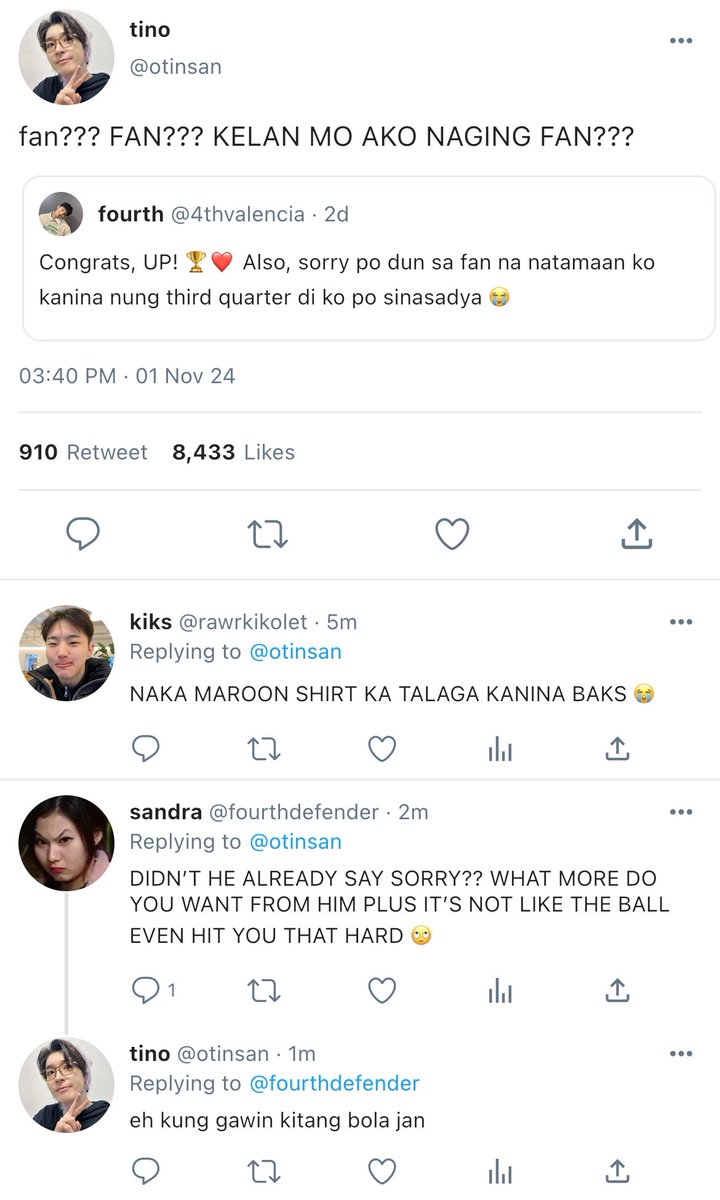Viewport: 720px width, 1200px height.
Task: Like kiks's maroon shirt reply
Action: tap(382, 748)
